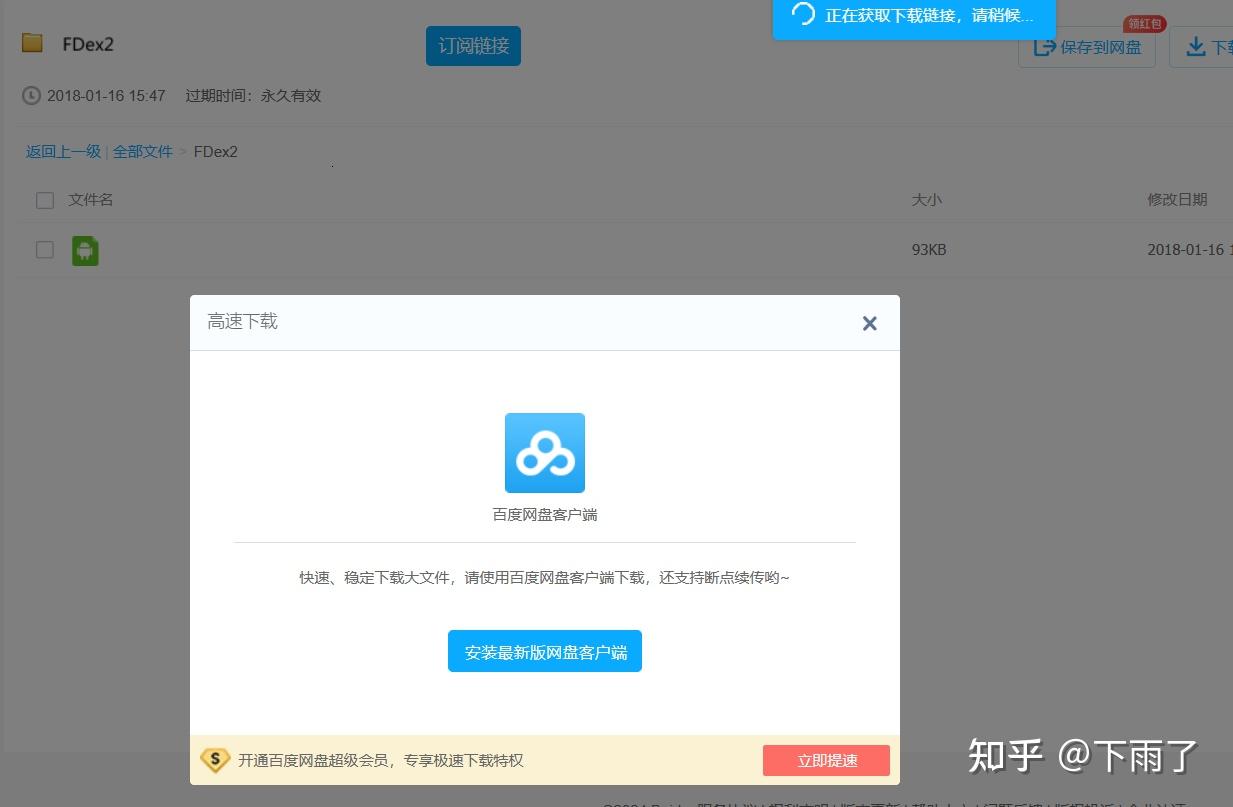This screenshot has height=807, width=1233.
Task: Click the 2018-01-16 date cell in file row
Action: click(1190, 250)
